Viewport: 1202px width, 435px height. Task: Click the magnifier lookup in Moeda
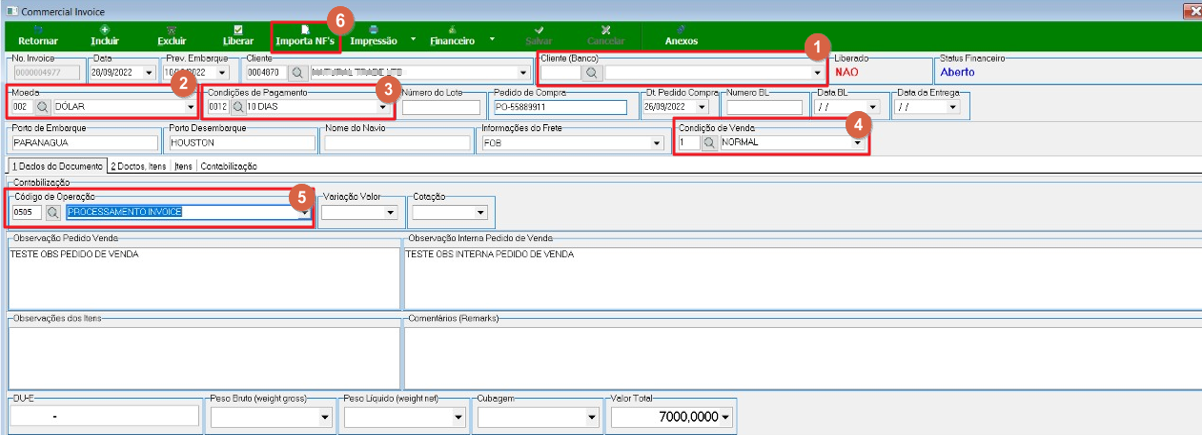pos(43,106)
